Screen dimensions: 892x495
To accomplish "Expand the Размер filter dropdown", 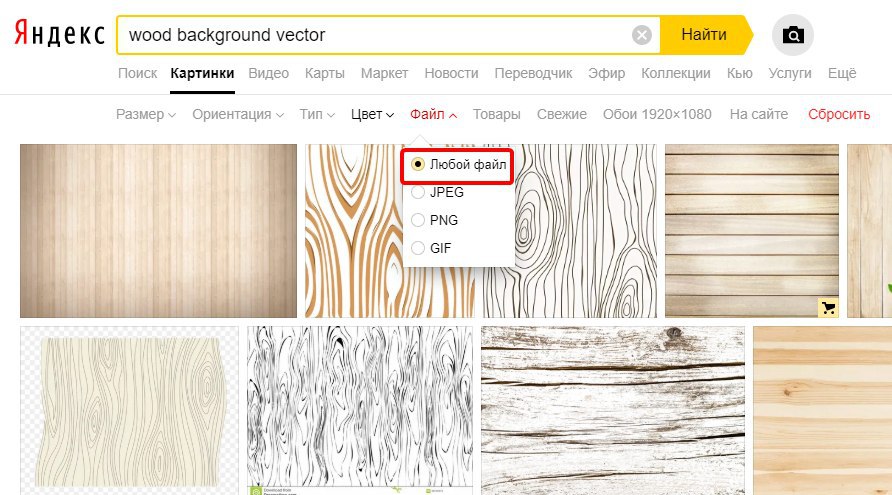I will tap(146, 114).
